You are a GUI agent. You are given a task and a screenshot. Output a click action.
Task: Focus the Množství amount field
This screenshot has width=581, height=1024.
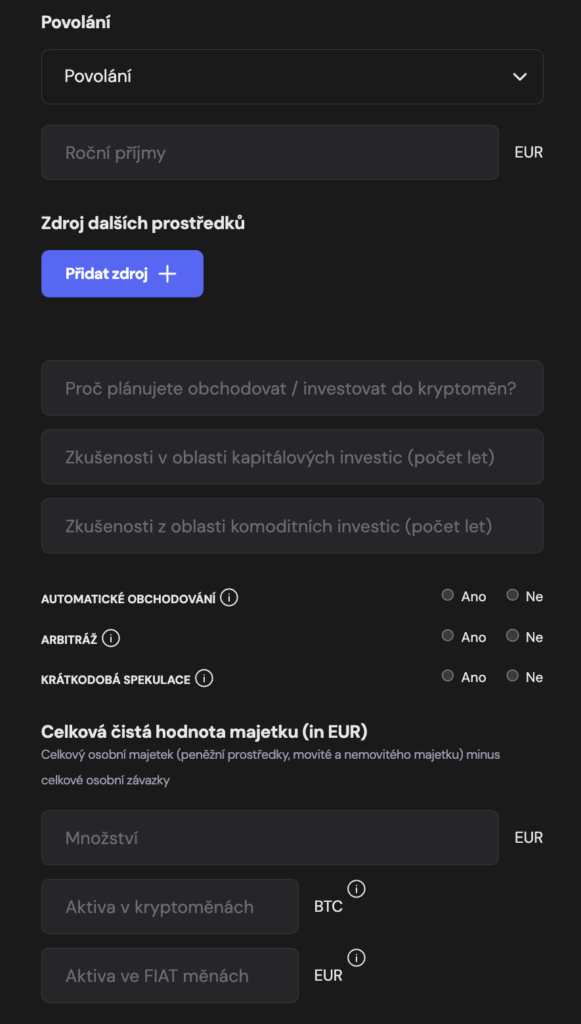coord(270,837)
